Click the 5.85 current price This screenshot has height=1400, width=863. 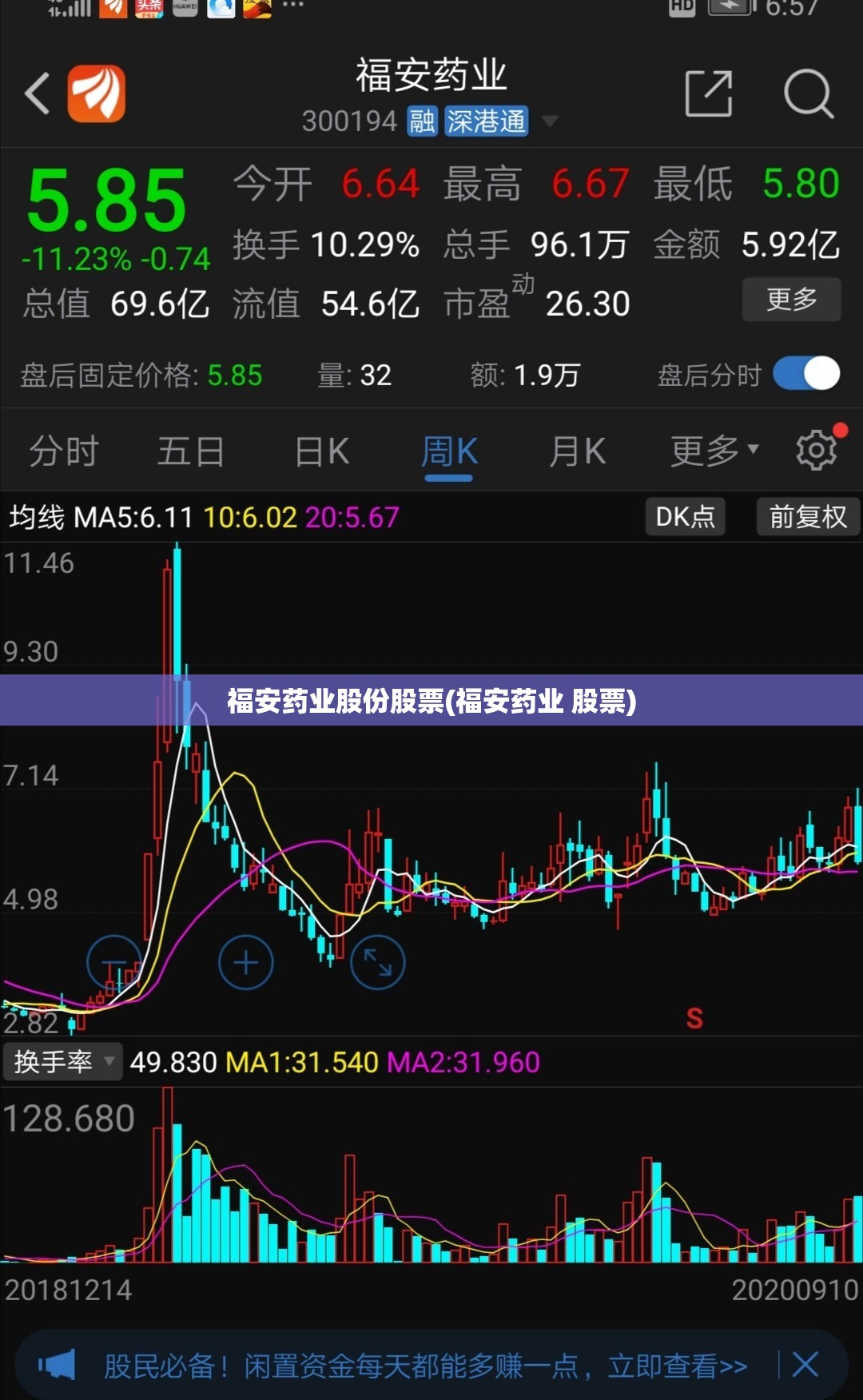click(106, 200)
